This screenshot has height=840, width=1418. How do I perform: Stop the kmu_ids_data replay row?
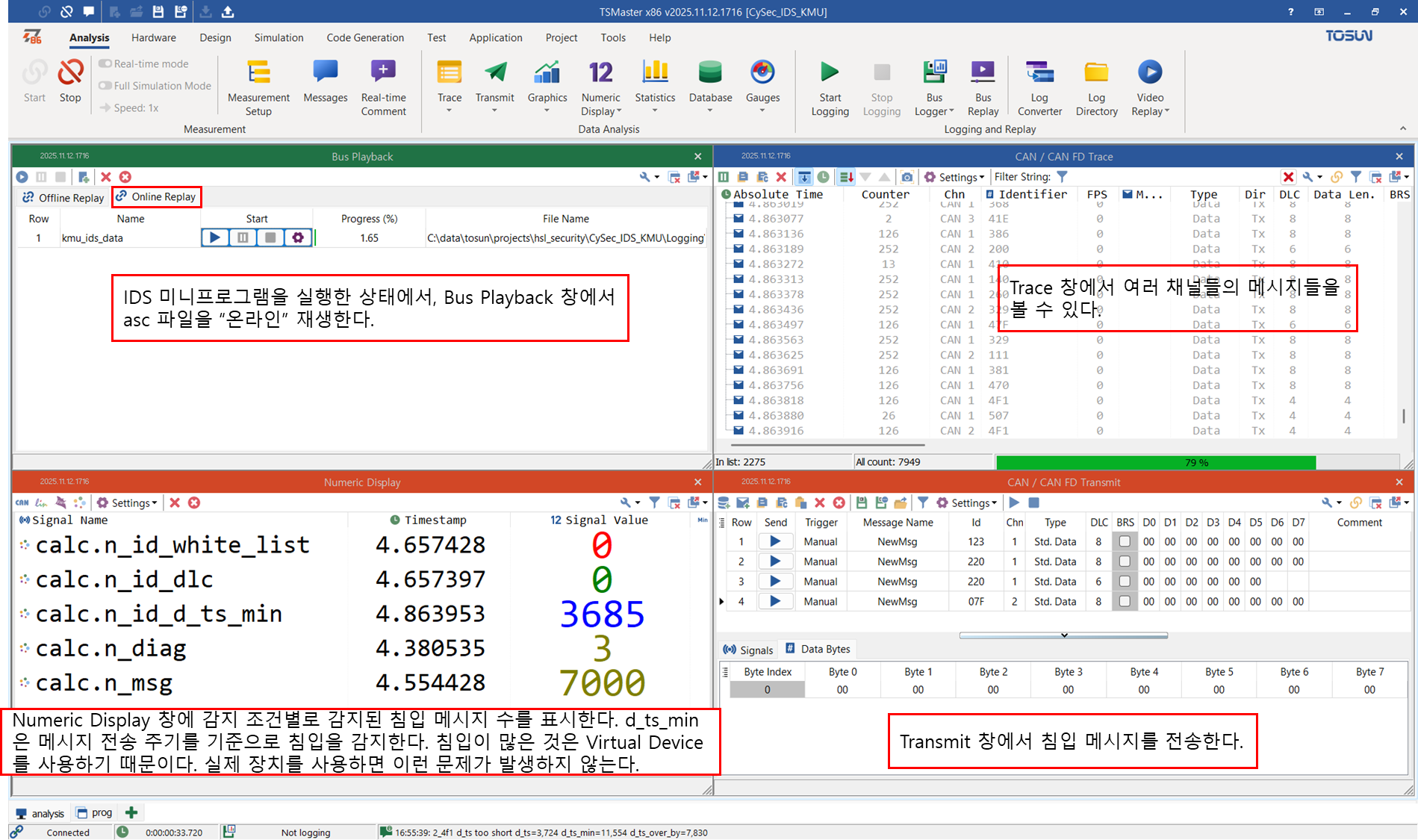270,237
